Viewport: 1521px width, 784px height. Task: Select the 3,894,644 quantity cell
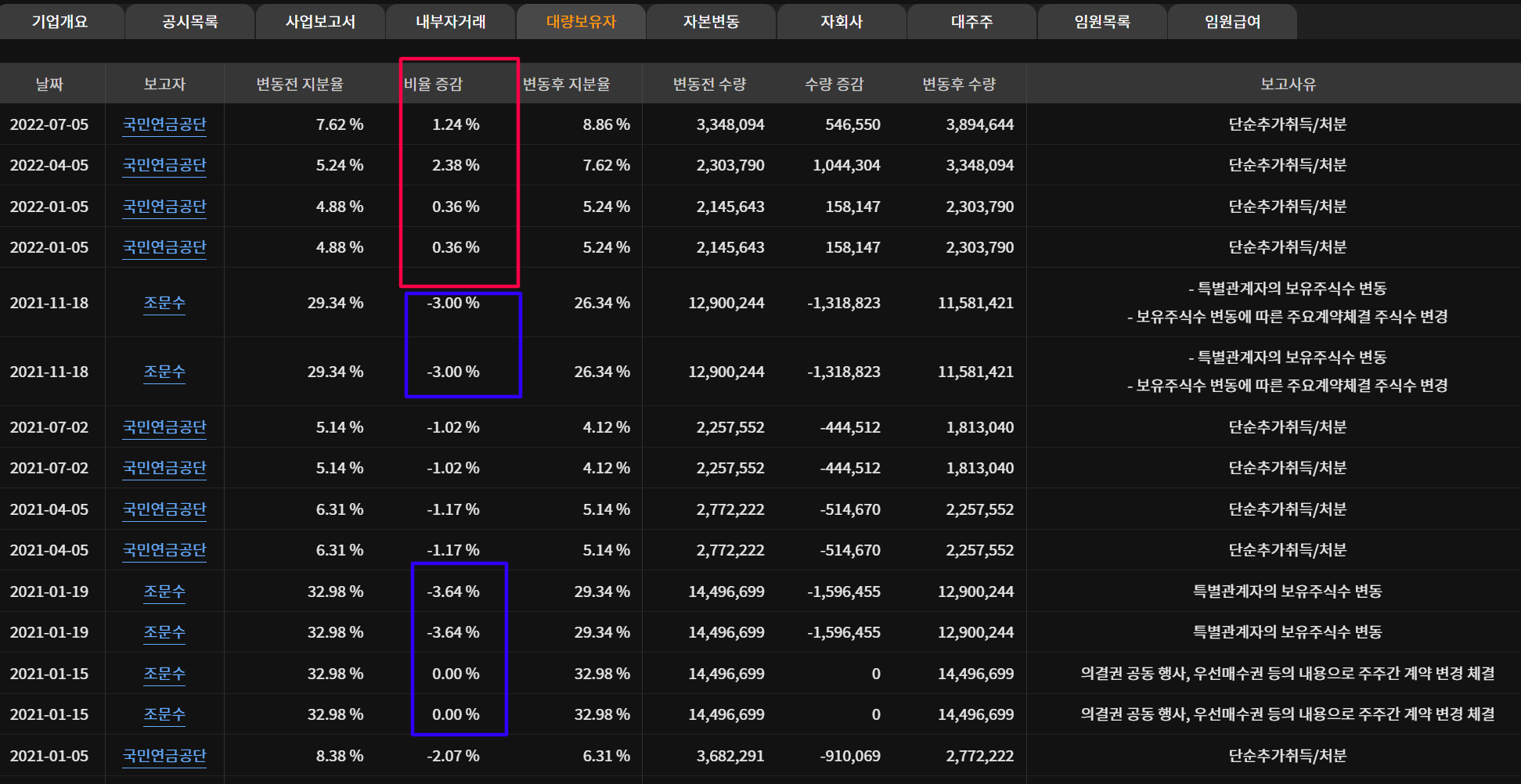click(x=979, y=124)
